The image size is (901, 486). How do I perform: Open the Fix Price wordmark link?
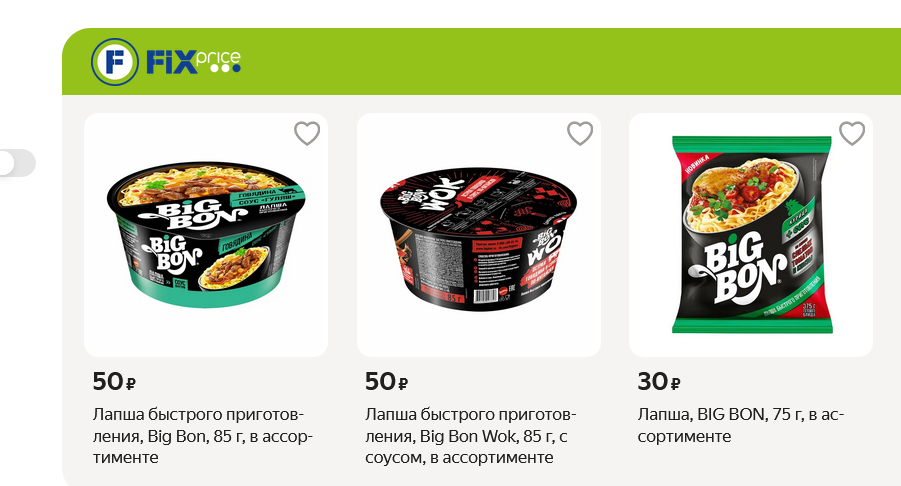point(193,61)
